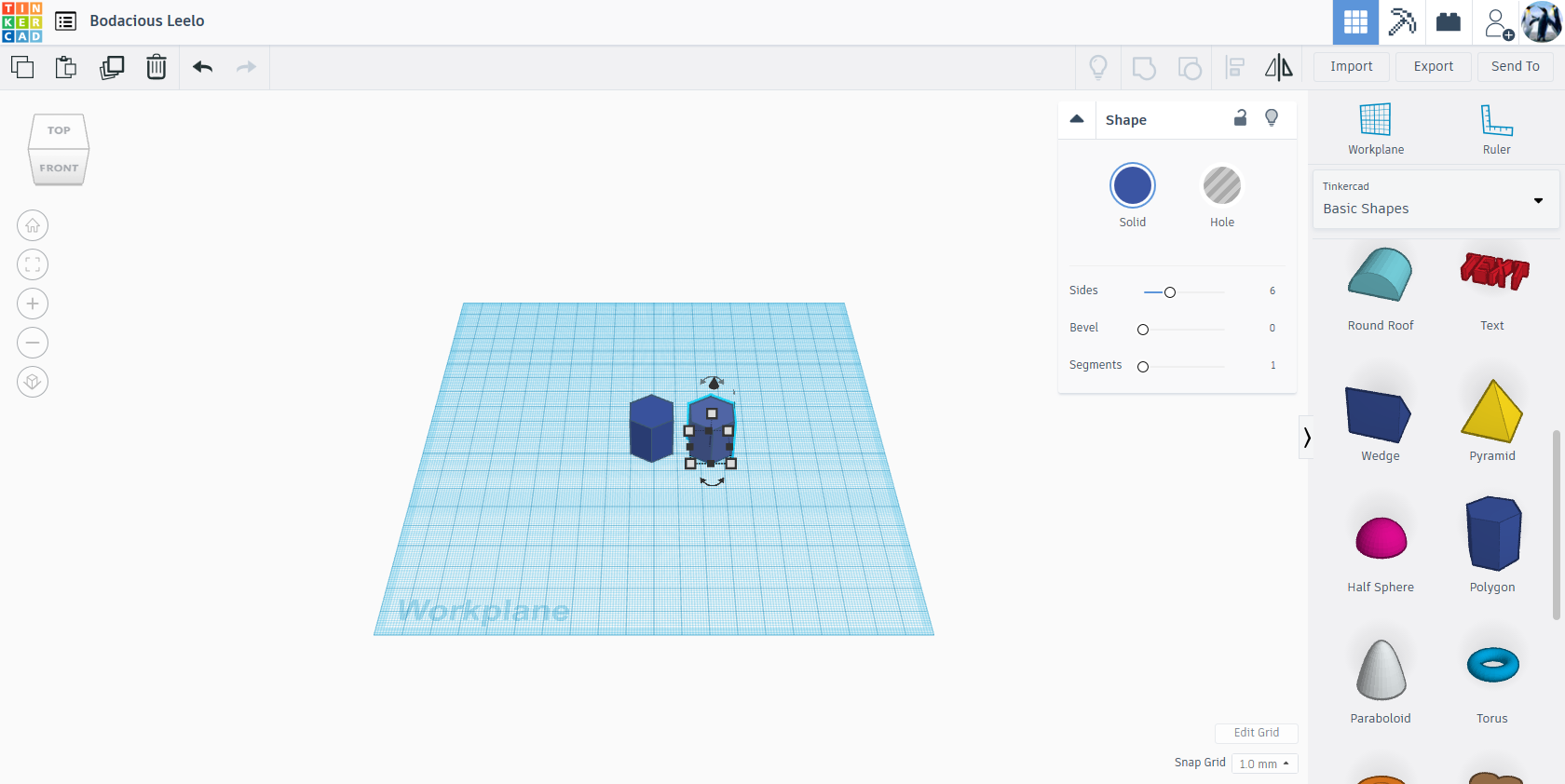The height and width of the screenshot is (784, 1565).
Task: Click the Edit Grid button
Action: pos(1257,733)
